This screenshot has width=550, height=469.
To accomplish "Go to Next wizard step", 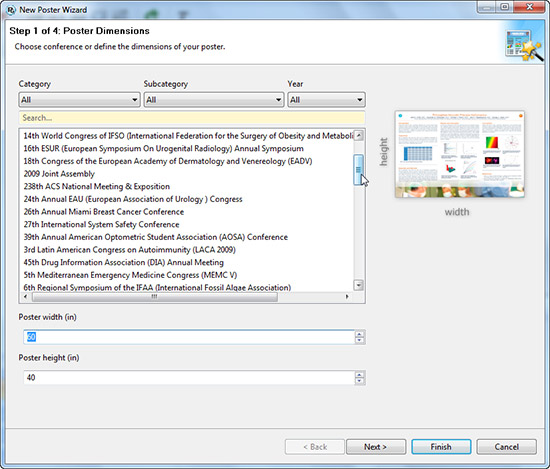I will [x=376, y=447].
